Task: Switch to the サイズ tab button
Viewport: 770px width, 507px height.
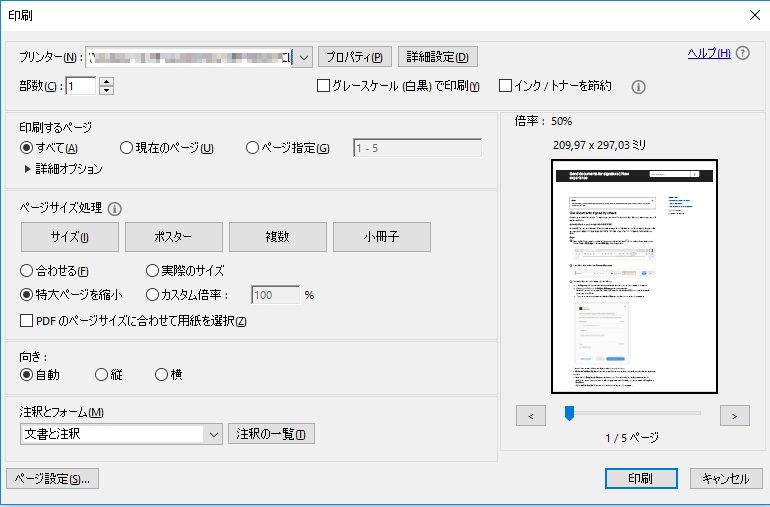Action: pos(70,237)
